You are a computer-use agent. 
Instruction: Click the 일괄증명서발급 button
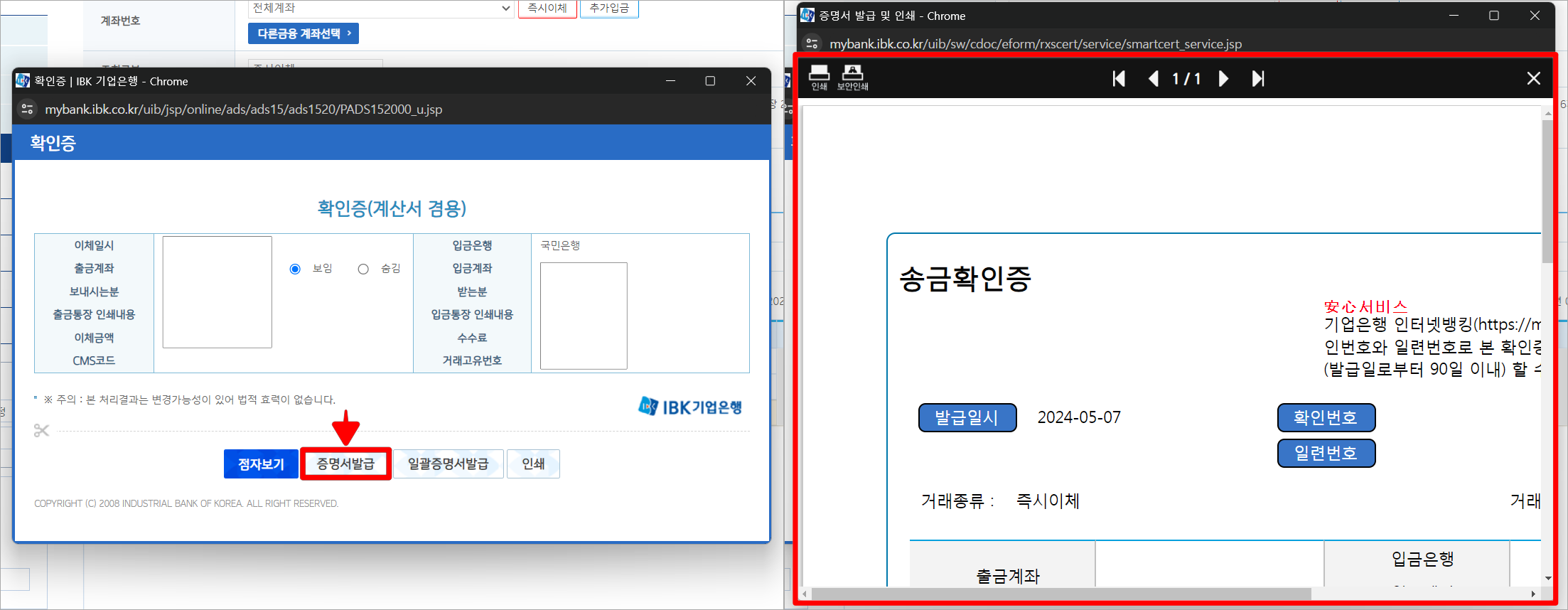click(449, 464)
